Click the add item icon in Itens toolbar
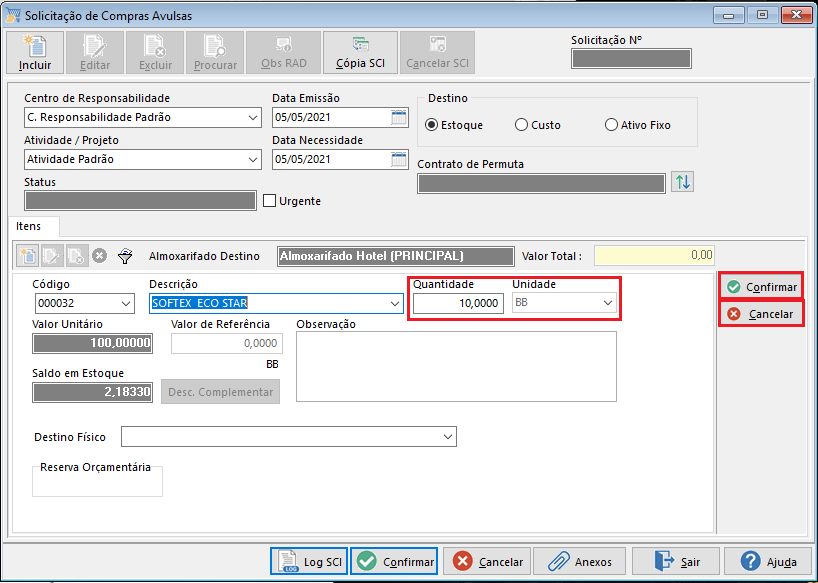Image resolution: width=818 pixels, height=583 pixels. (x=28, y=256)
